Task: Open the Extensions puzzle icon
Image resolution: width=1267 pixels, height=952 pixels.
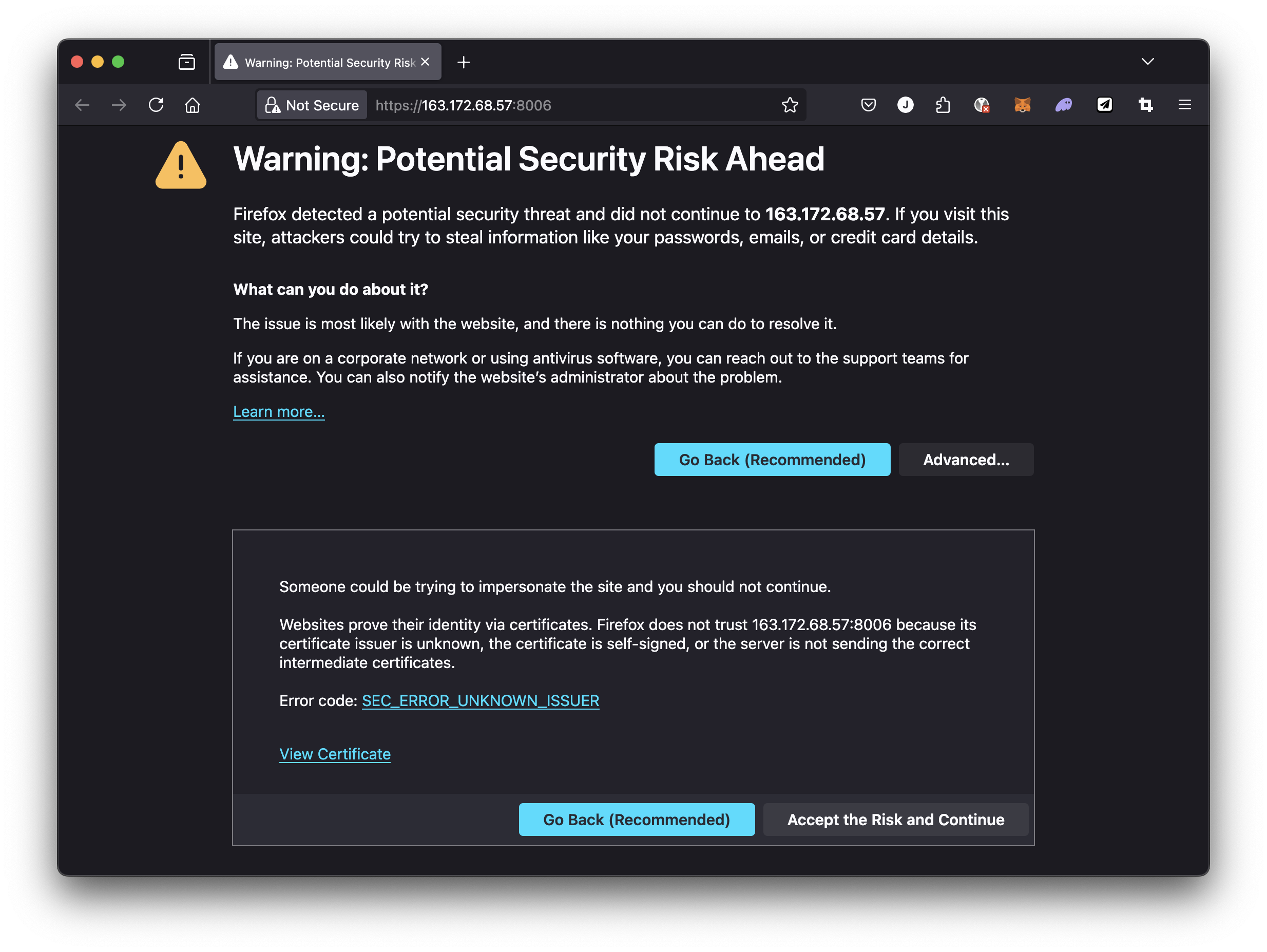Action: point(943,105)
